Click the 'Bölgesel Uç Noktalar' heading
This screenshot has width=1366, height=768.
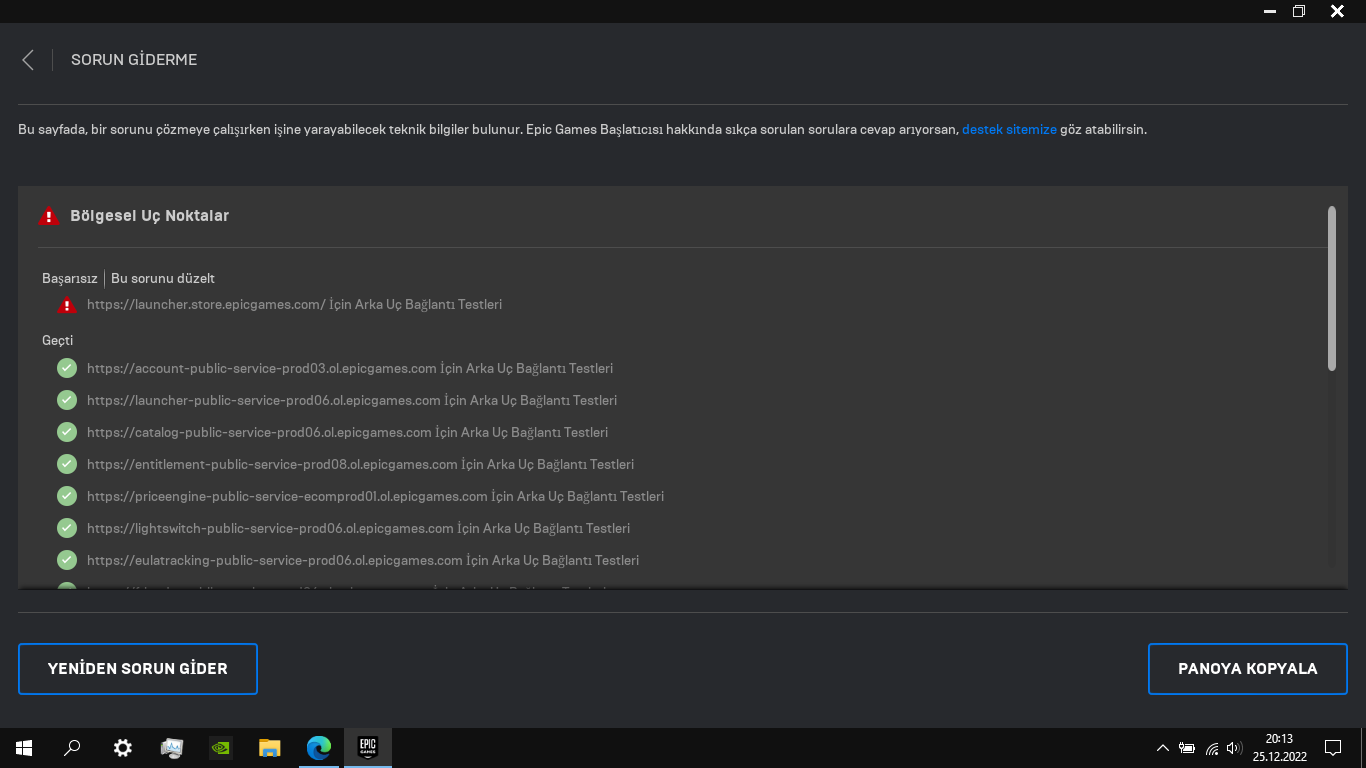(x=150, y=216)
